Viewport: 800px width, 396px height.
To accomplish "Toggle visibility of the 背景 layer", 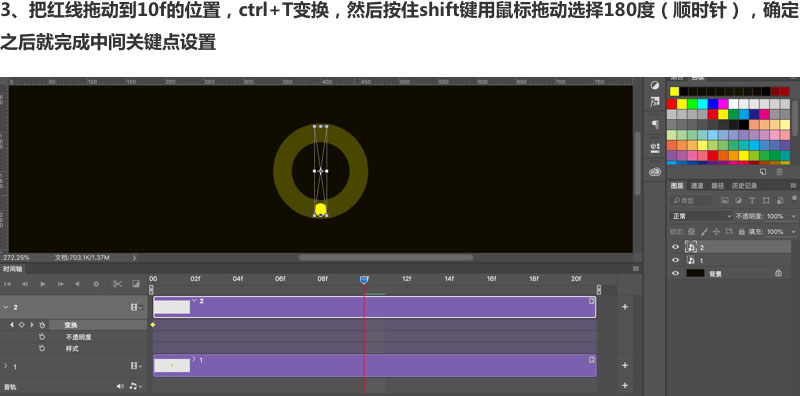I will tap(676, 274).
